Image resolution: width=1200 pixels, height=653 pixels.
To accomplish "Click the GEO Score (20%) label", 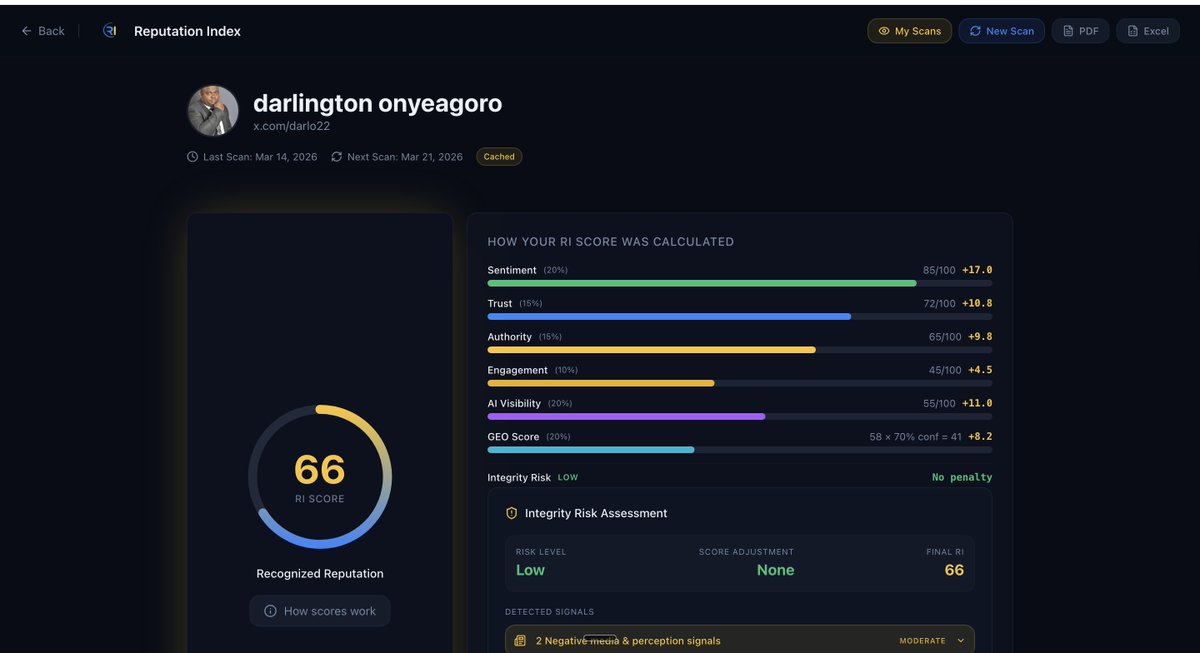I will tap(528, 437).
